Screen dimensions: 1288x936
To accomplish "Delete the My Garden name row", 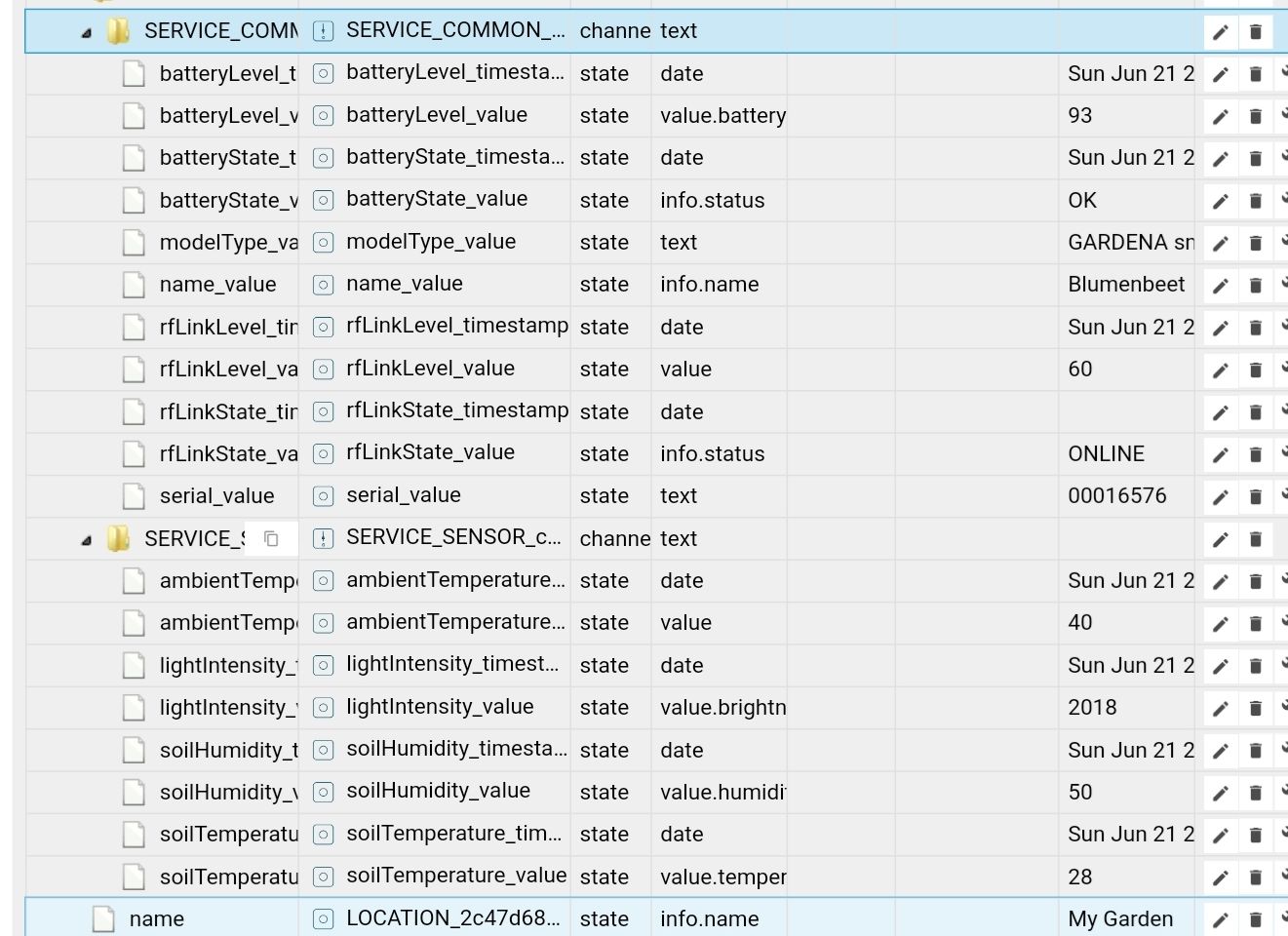I will click(x=1256, y=919).
